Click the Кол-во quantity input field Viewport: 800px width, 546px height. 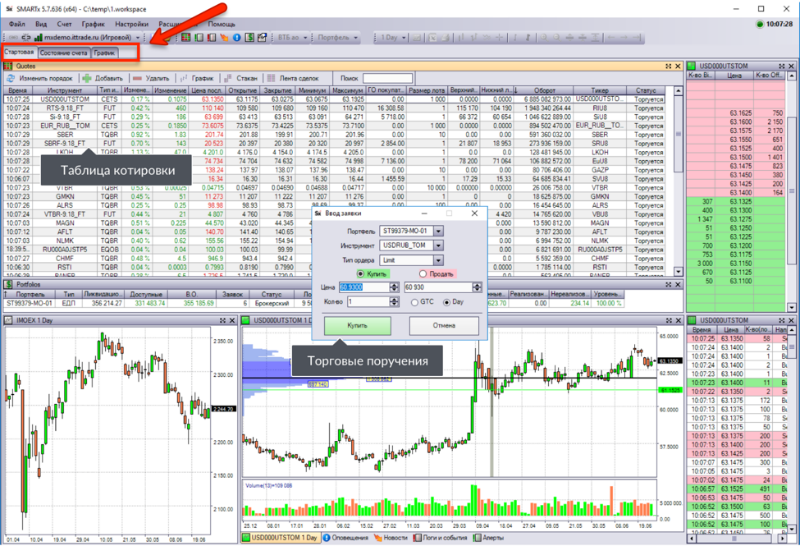pyautogui.click(x=368, y=302)
